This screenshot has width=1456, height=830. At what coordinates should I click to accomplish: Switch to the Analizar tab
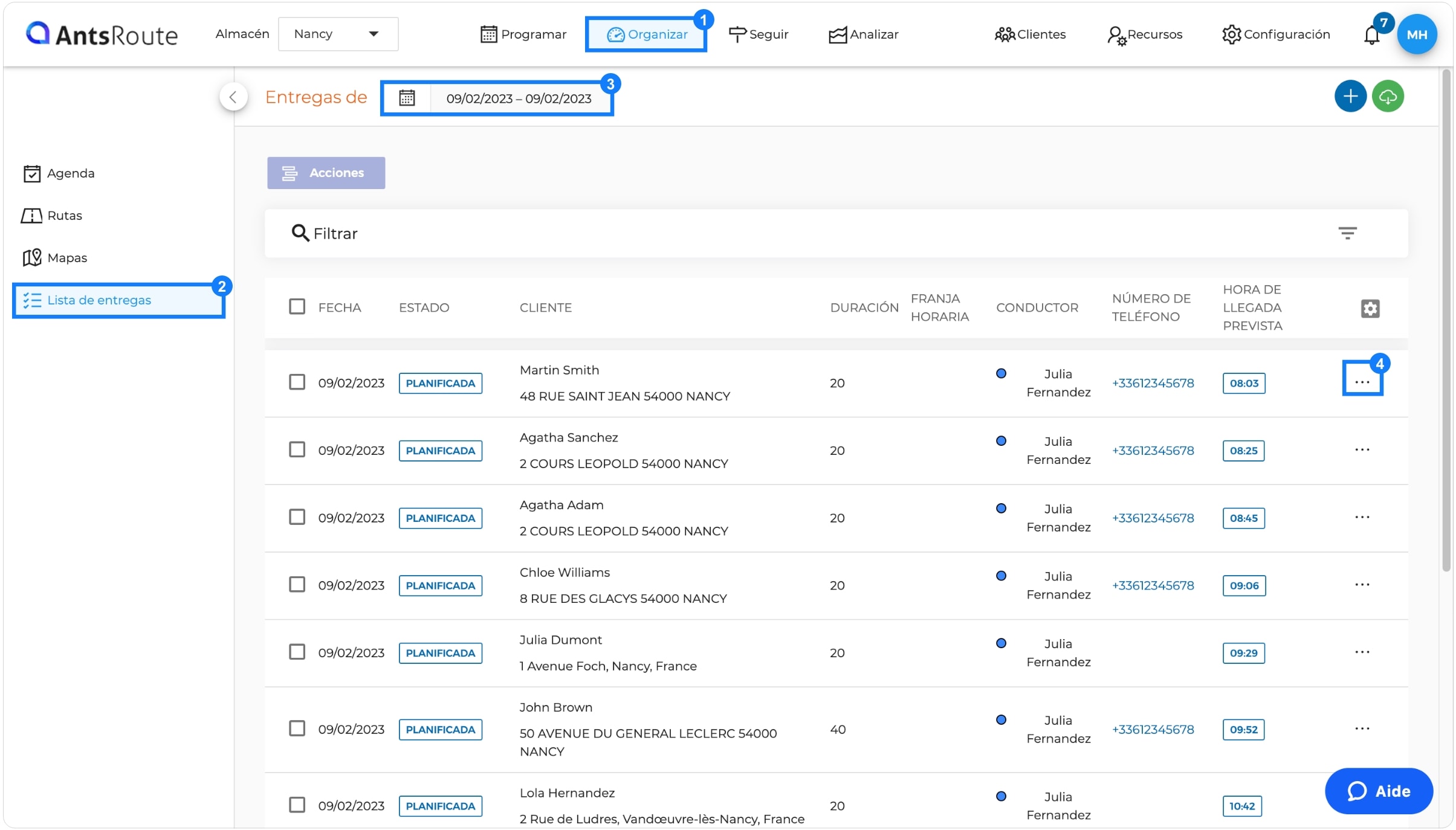(x=863, y=34)
